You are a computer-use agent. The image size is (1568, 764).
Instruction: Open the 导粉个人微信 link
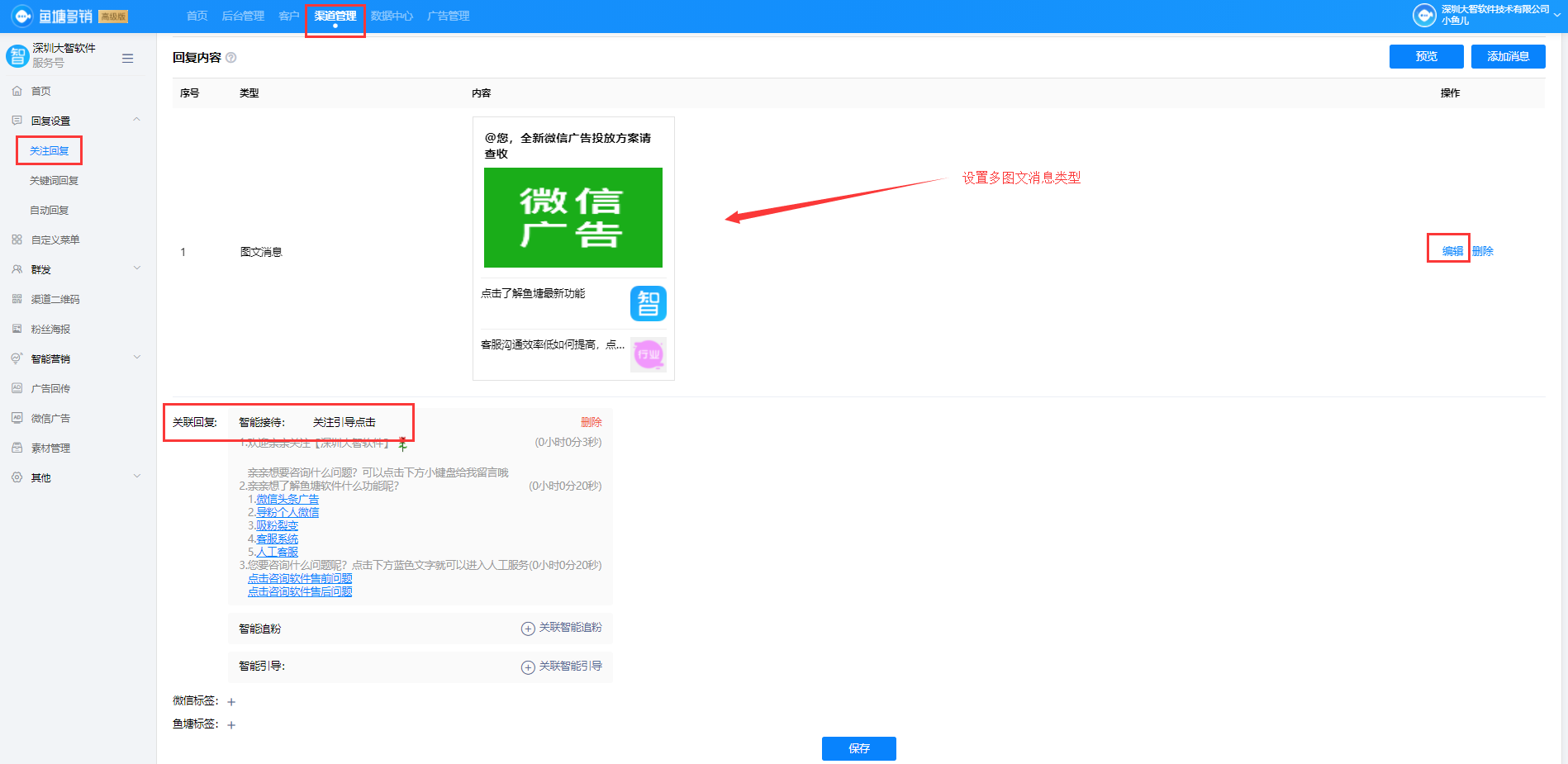[x=287, y=513]
